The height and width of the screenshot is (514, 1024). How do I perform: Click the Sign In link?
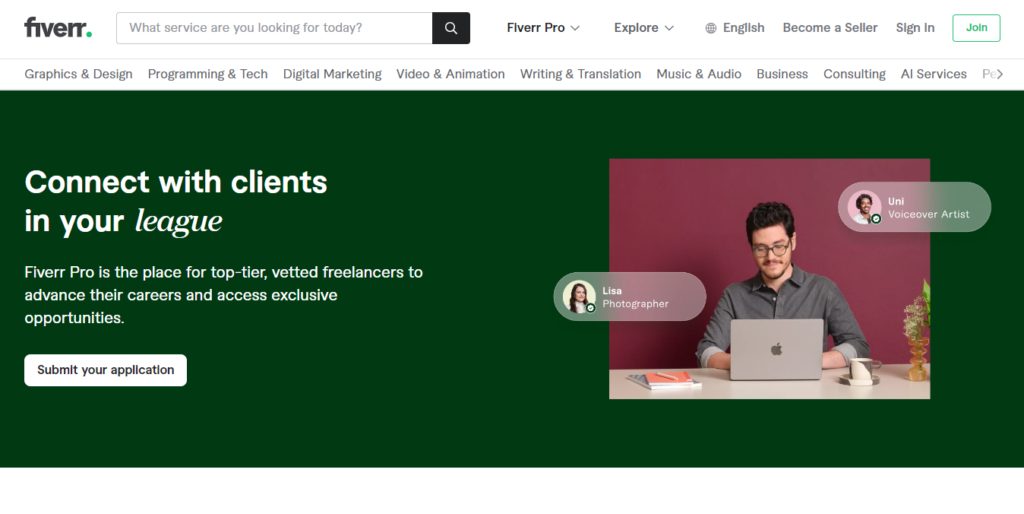click(915, 28)
